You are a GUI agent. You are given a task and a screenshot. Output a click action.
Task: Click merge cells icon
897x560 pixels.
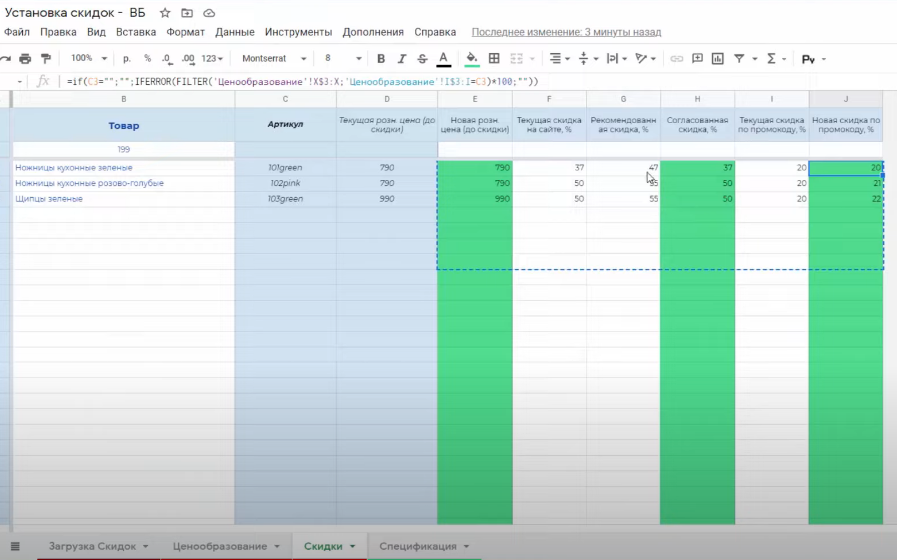(517, 58)
